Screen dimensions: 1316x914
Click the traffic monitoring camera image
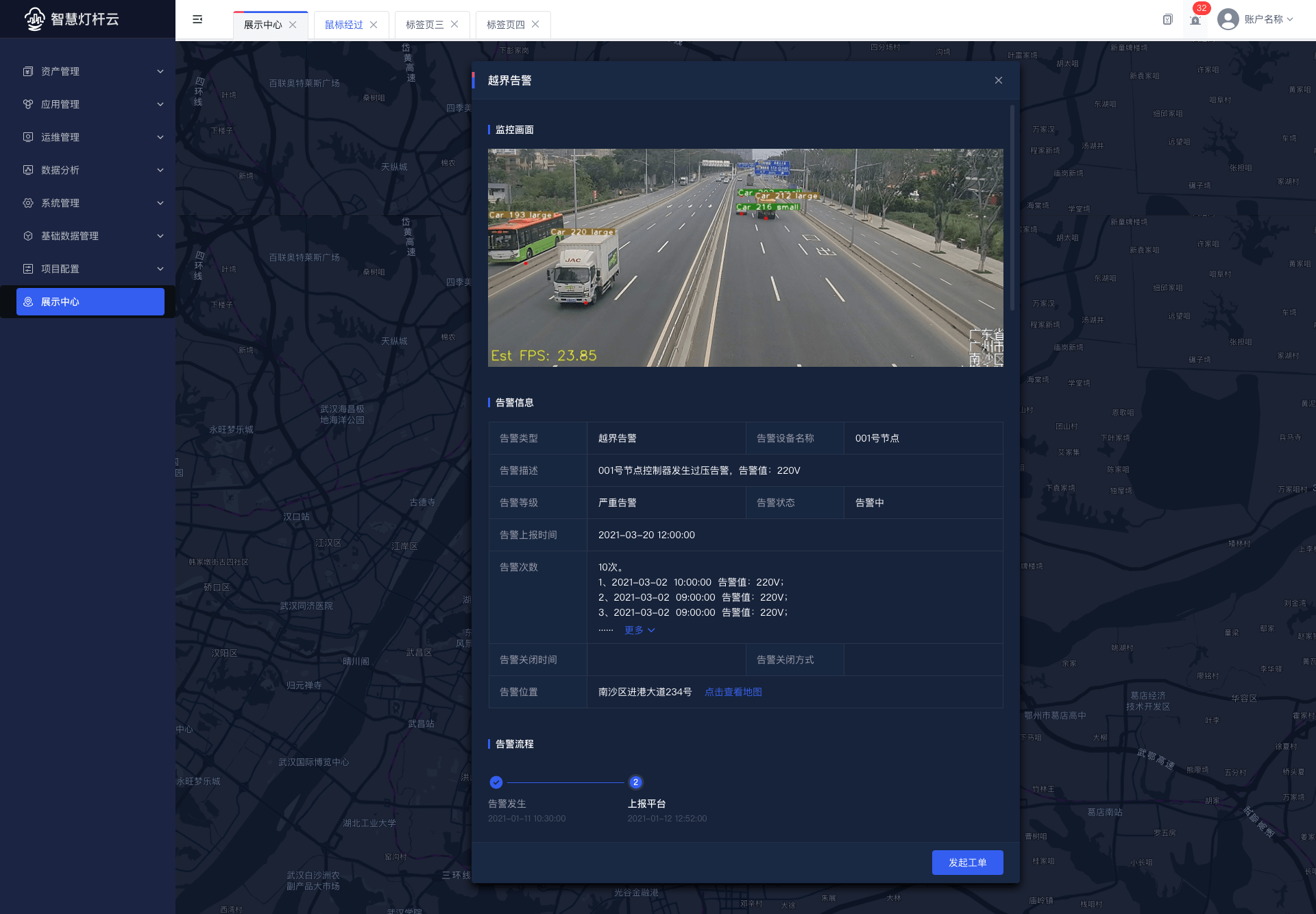coord(745,258)
